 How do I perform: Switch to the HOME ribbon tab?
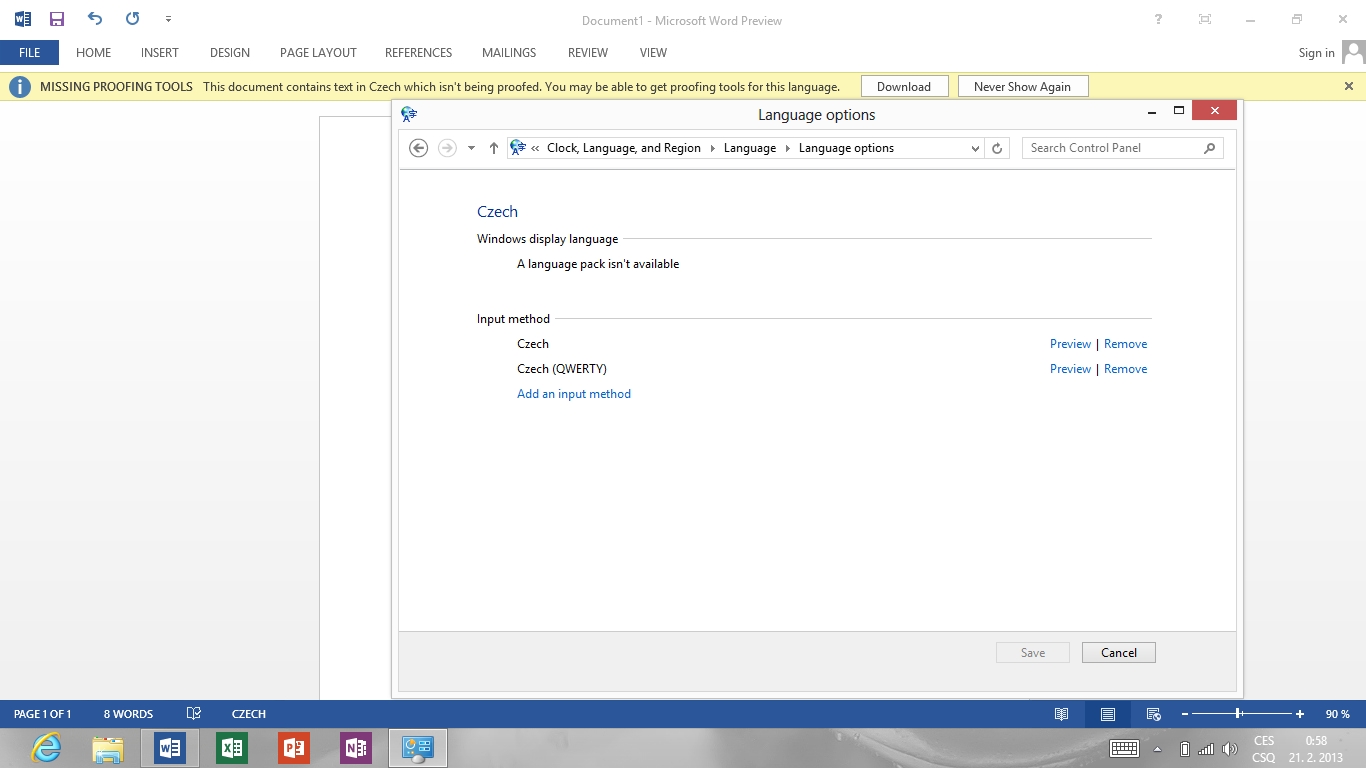coord(93,53)
